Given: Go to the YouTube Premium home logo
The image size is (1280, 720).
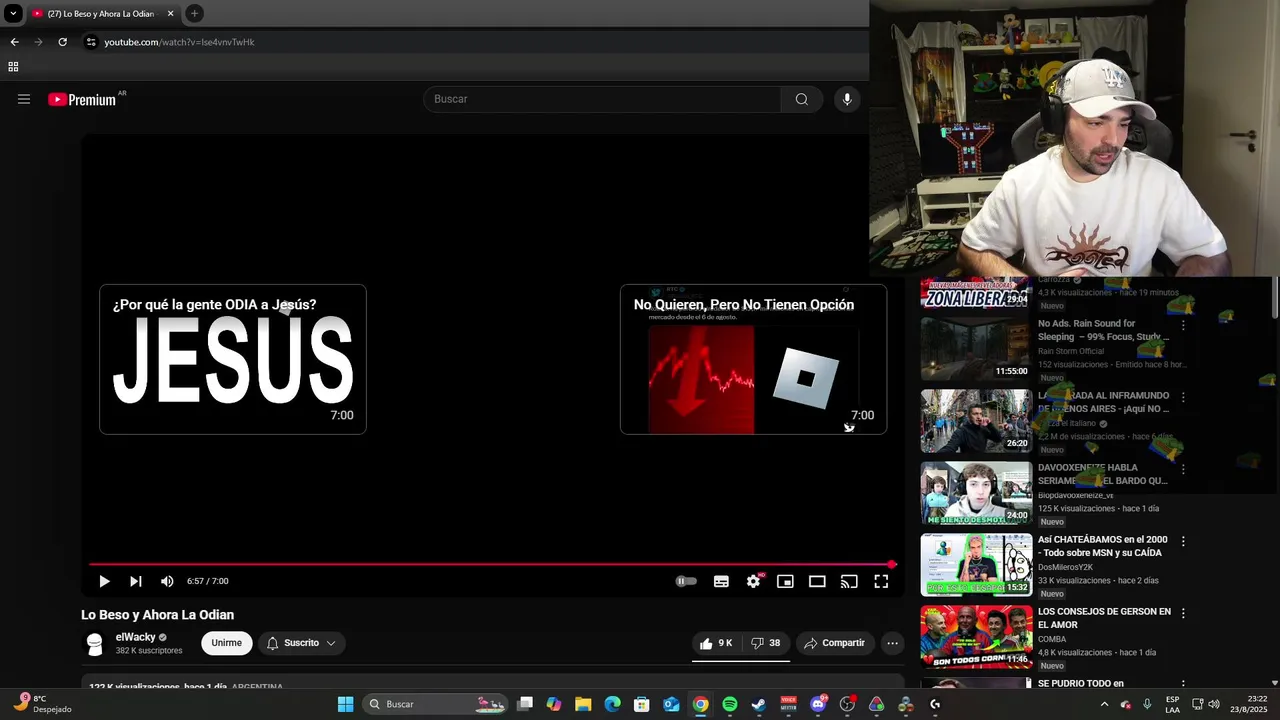Looking at the screenshot, I should coord(83,99).
